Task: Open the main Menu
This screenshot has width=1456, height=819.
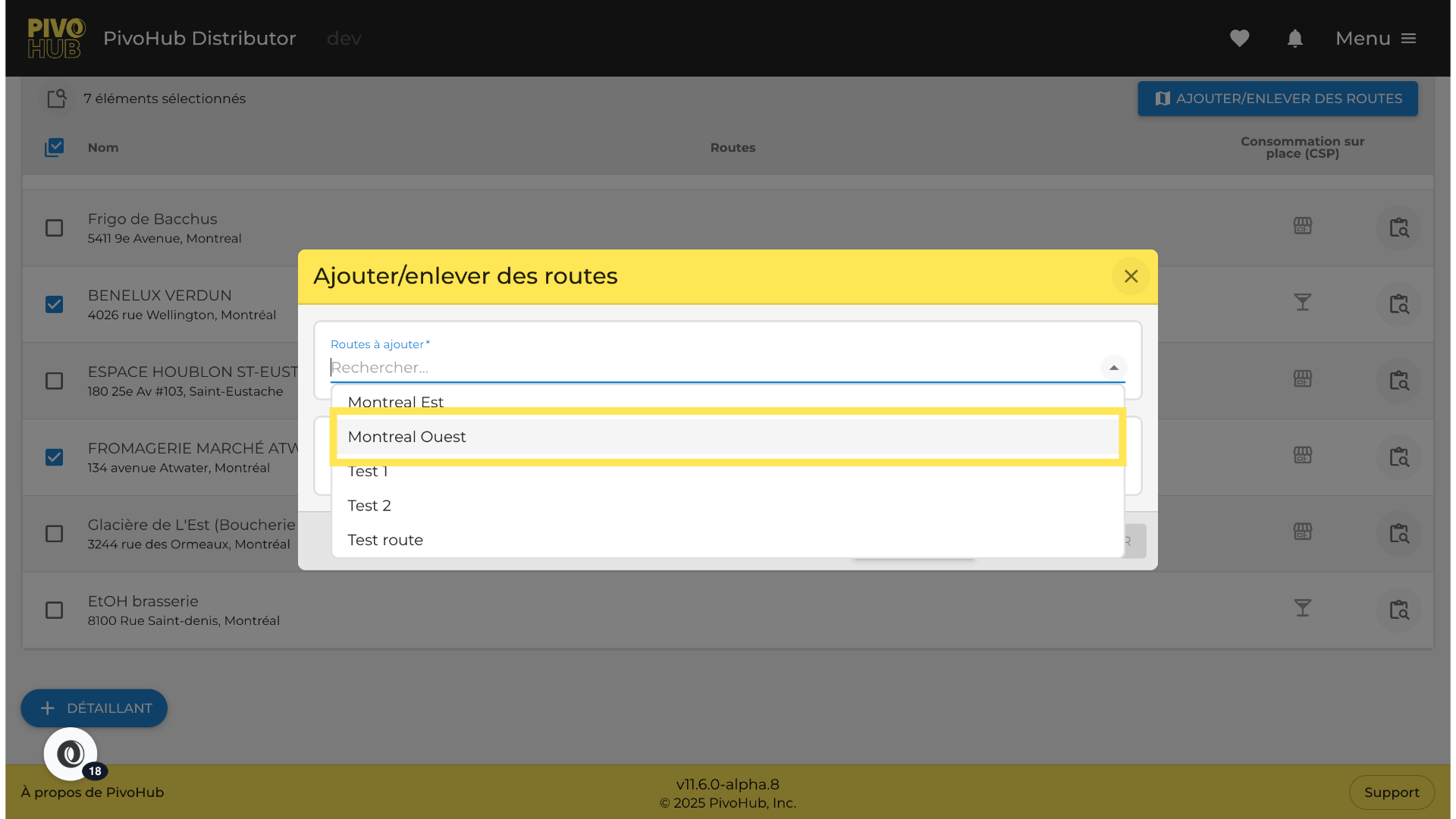Action: pos(1376,38)
